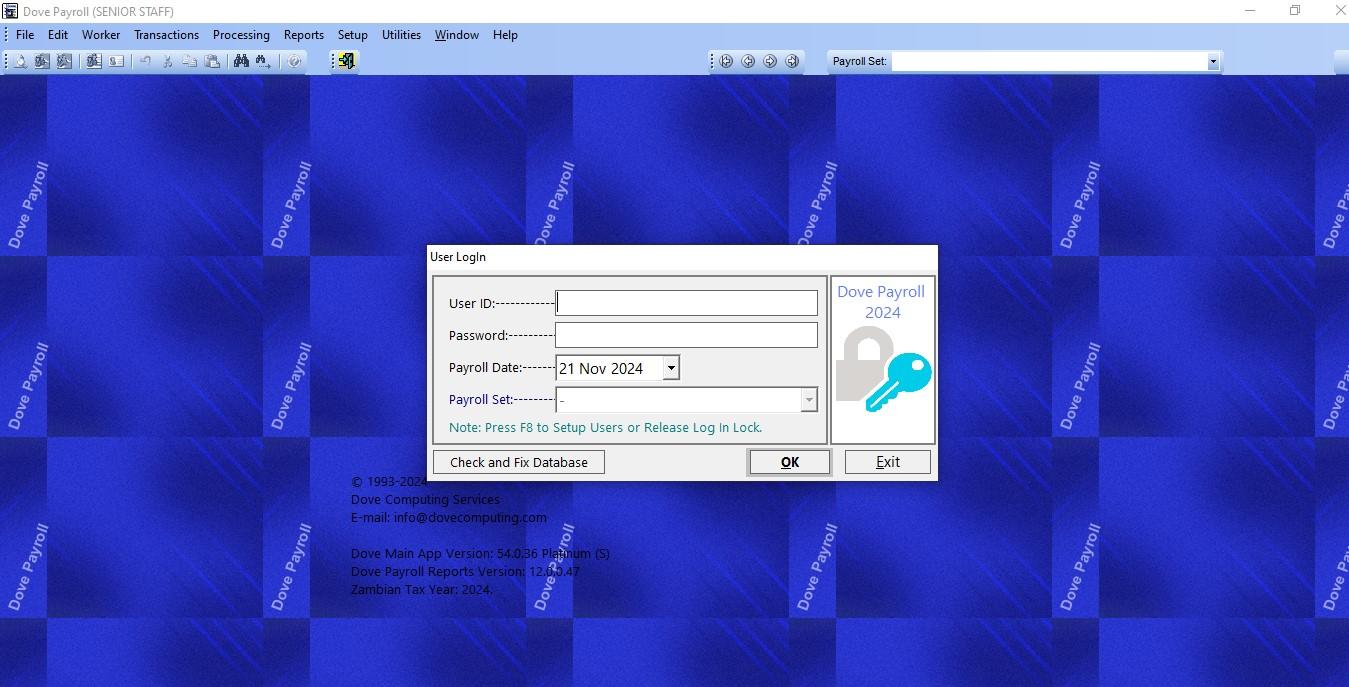Open the Utilities menu
This screenshot has width=1349, height=687.
pyautogui.click(x=401, y=35)
